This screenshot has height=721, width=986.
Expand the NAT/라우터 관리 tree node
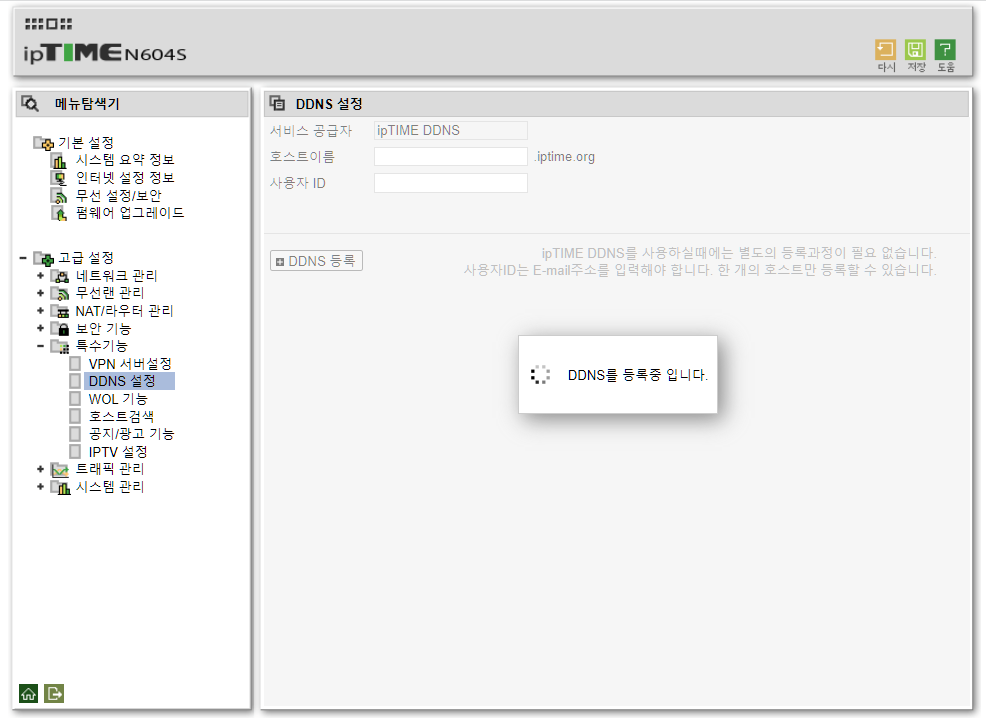[40, 311]
